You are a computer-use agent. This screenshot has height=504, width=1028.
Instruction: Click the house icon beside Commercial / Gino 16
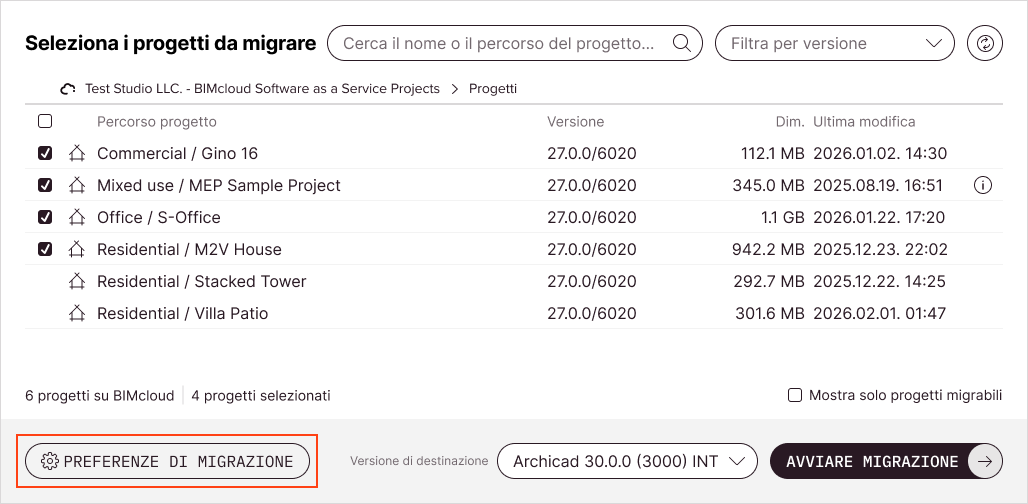tap(77, 153)
